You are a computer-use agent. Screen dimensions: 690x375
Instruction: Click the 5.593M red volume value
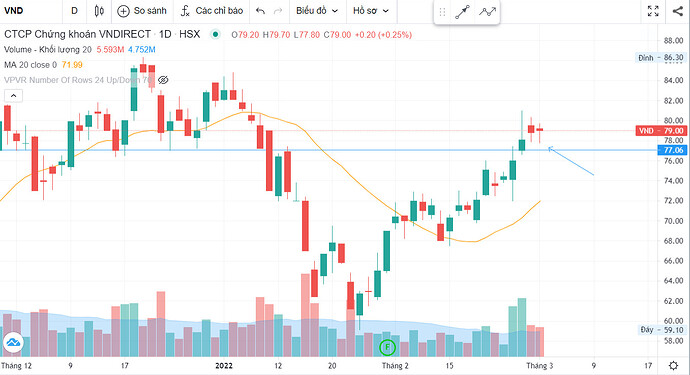(110, 50)
